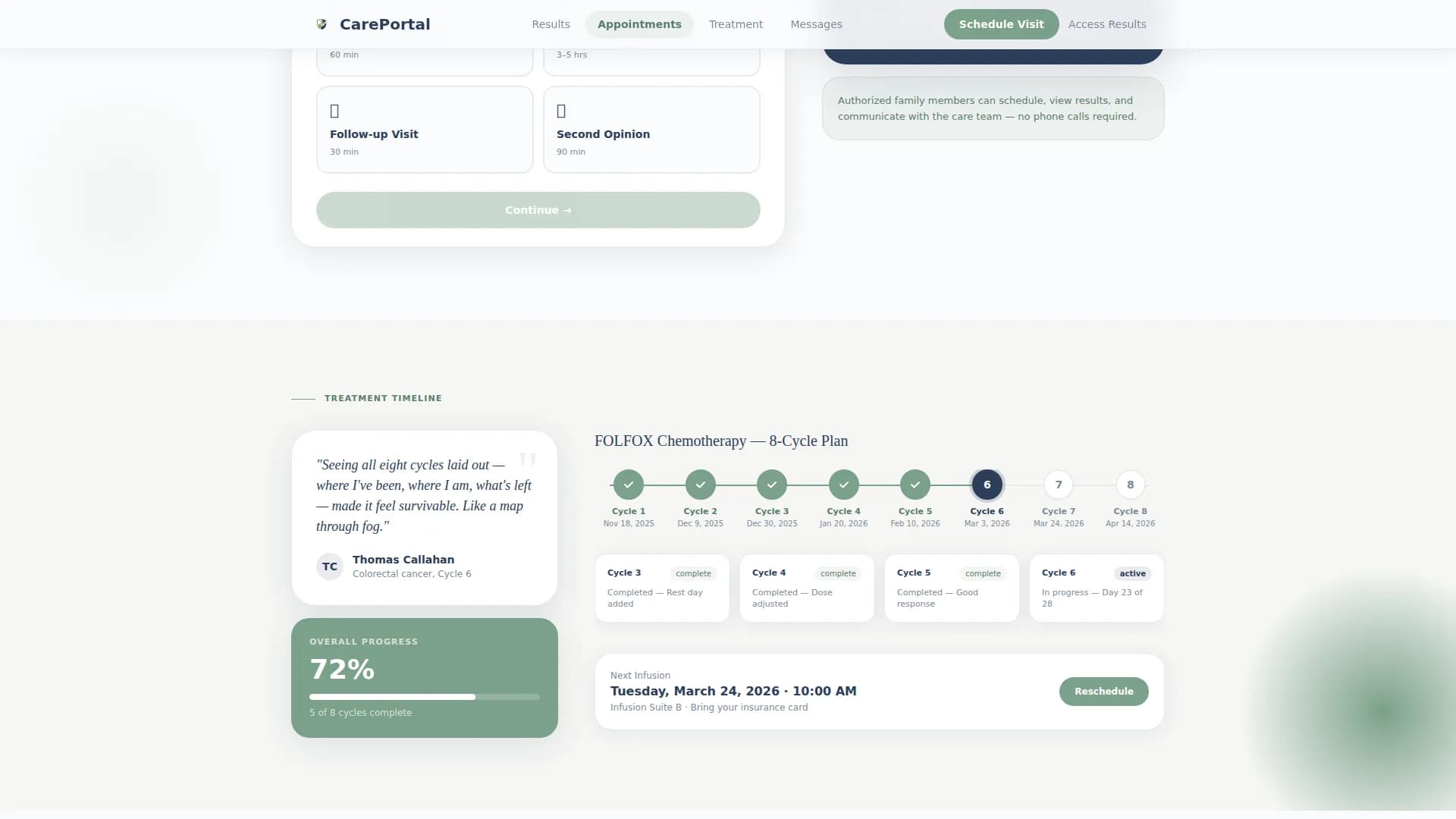The image size is (1456, 819).
Task: Select Cycle 5 checkmark timeline marker
Action: (x=915, y=485)
